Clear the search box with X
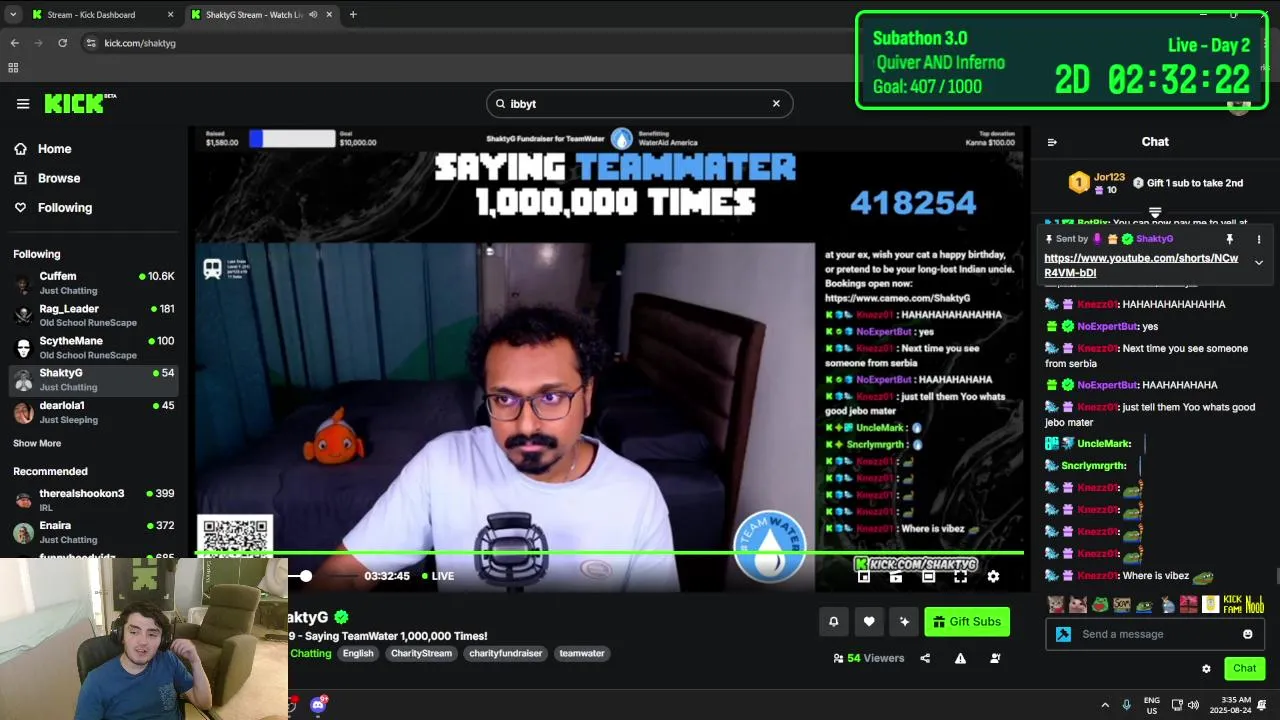This screenshot has height=720, width=1280. 776,103
